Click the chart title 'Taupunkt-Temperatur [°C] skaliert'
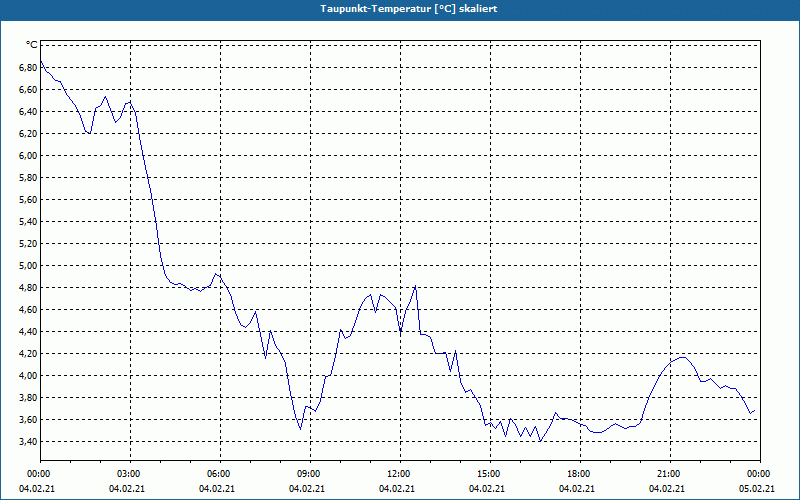This screenshot has height=500, width=800. (409, 9)
